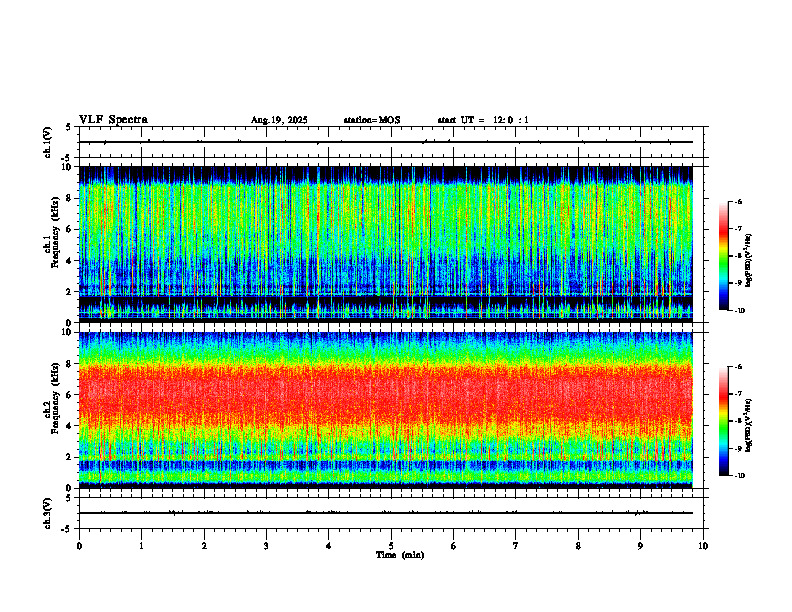Click inside the ch.1 spectrogram panel
This screenshot has height=612, width=792.
[x=385, y=244]
